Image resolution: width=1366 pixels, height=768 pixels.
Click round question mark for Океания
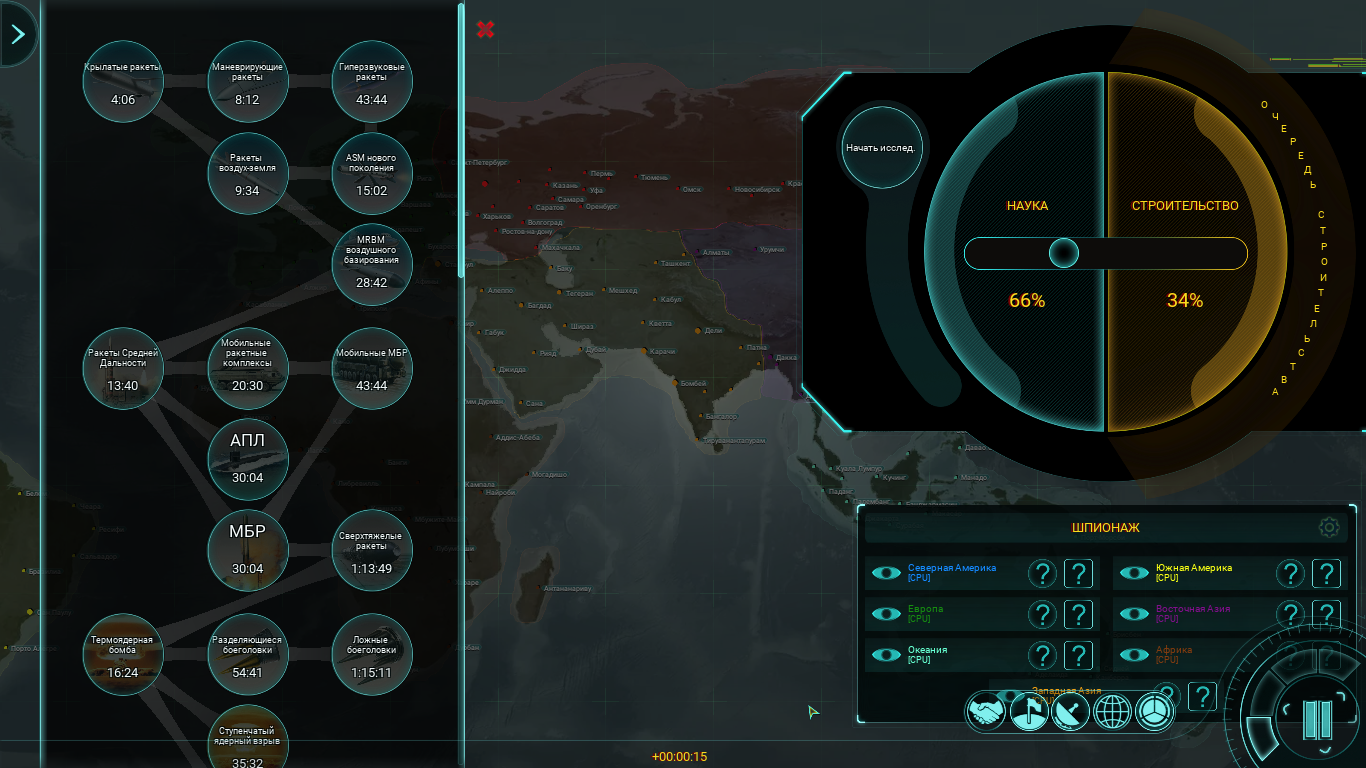tap(1043, 655)
